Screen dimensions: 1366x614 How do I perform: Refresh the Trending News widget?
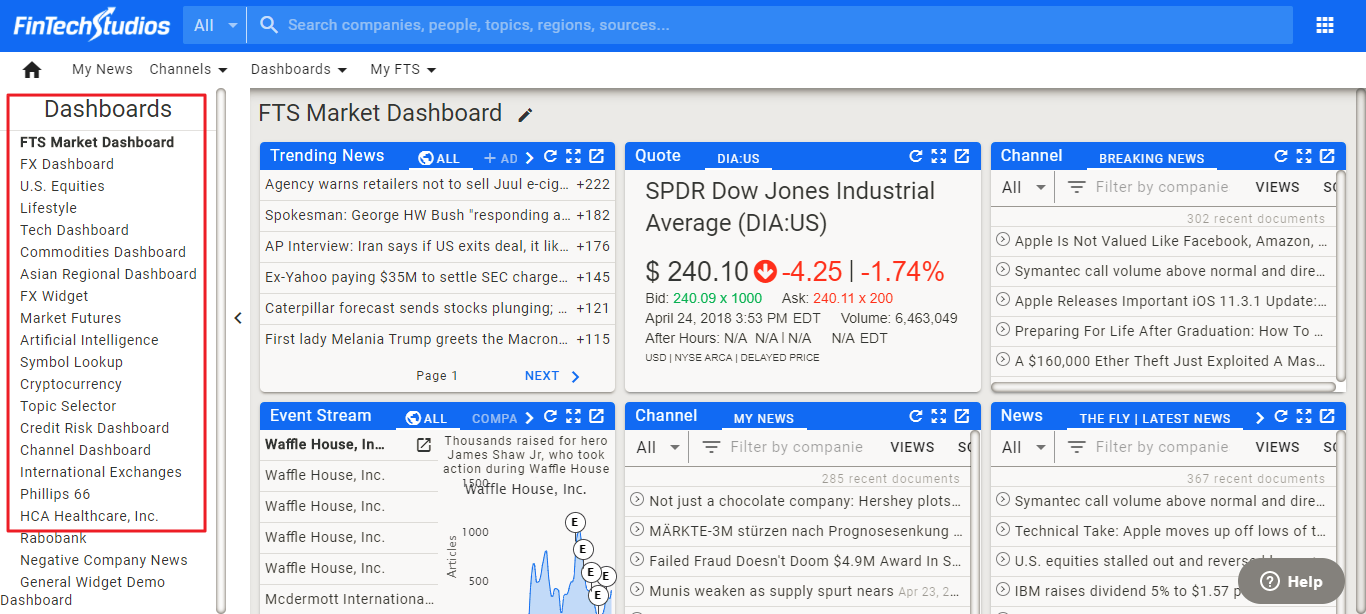pos(550,157)
